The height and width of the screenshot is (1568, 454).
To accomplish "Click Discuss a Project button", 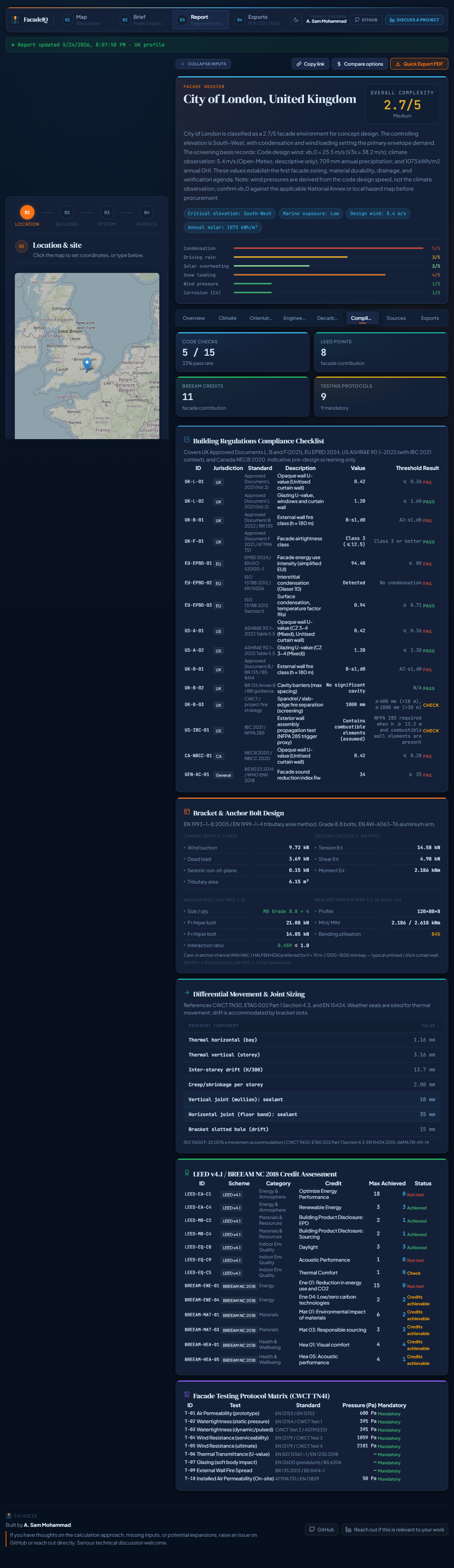I will (x=414, y=20).
